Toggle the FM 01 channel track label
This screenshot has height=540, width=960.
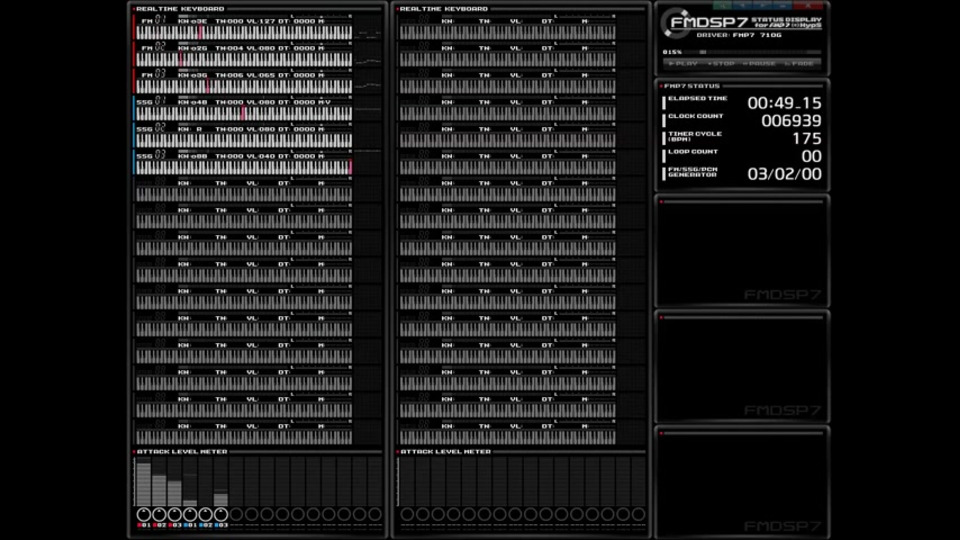pyautogui.click(x=153, y=20)
